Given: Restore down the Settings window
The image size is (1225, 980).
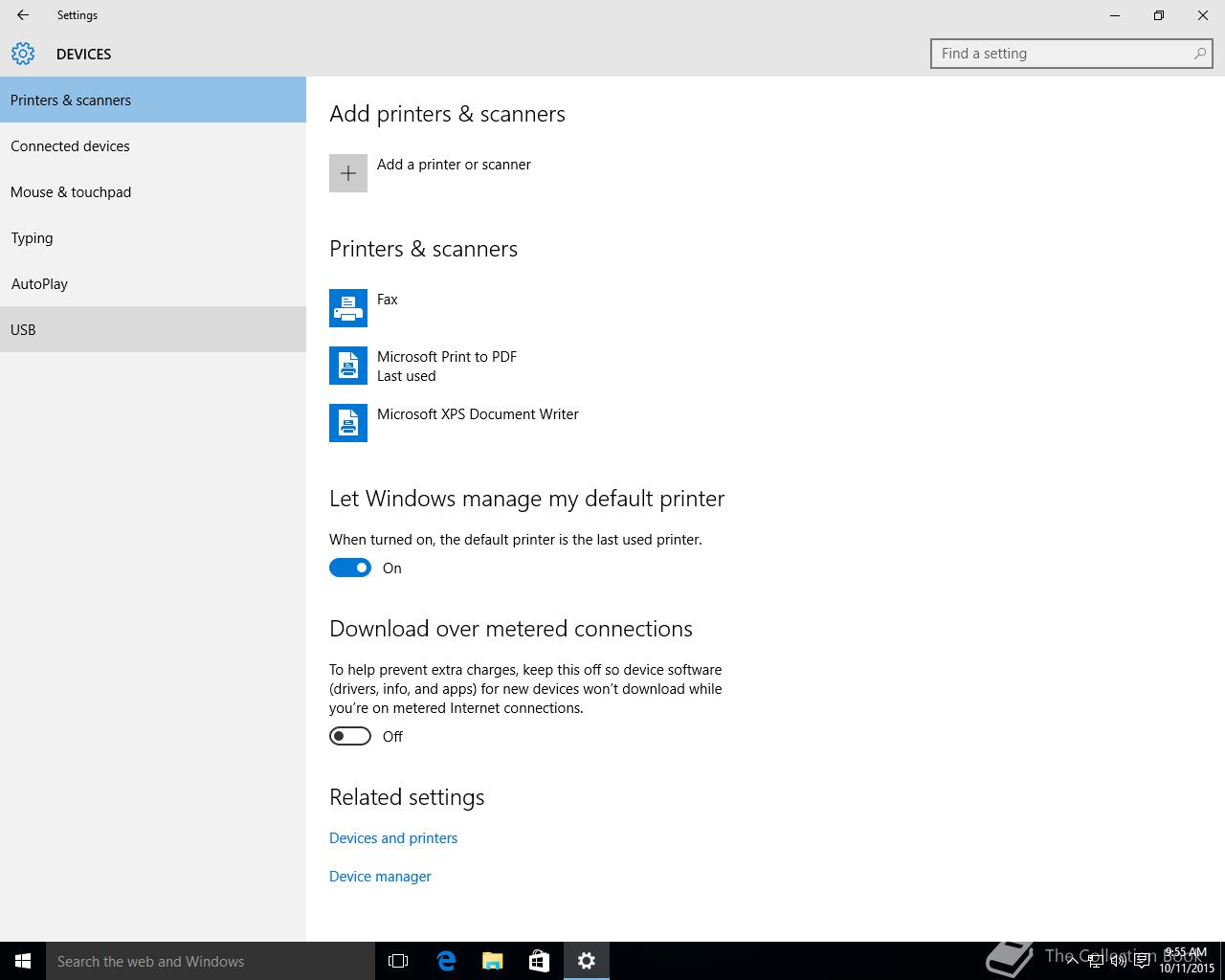Looking at the screenshot, I should point(1159,15).
